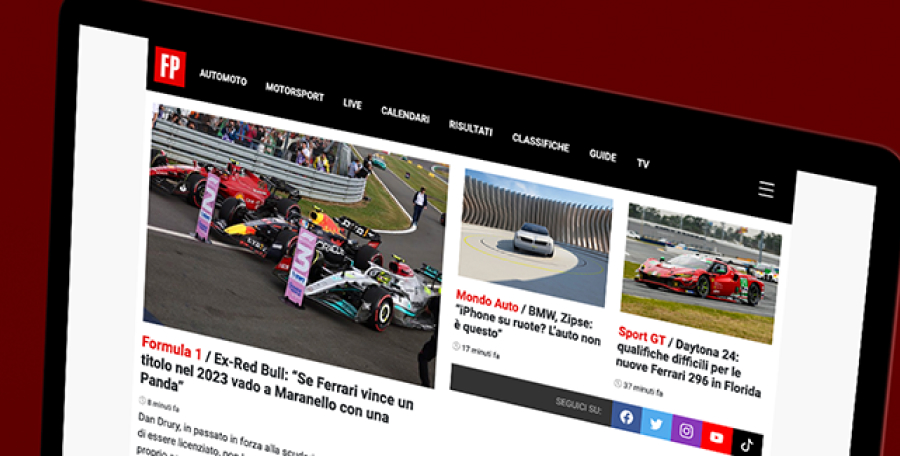Open the MOTORSPORT menu
The width and height of the screenshot is (900, 456).
(294, 91)
